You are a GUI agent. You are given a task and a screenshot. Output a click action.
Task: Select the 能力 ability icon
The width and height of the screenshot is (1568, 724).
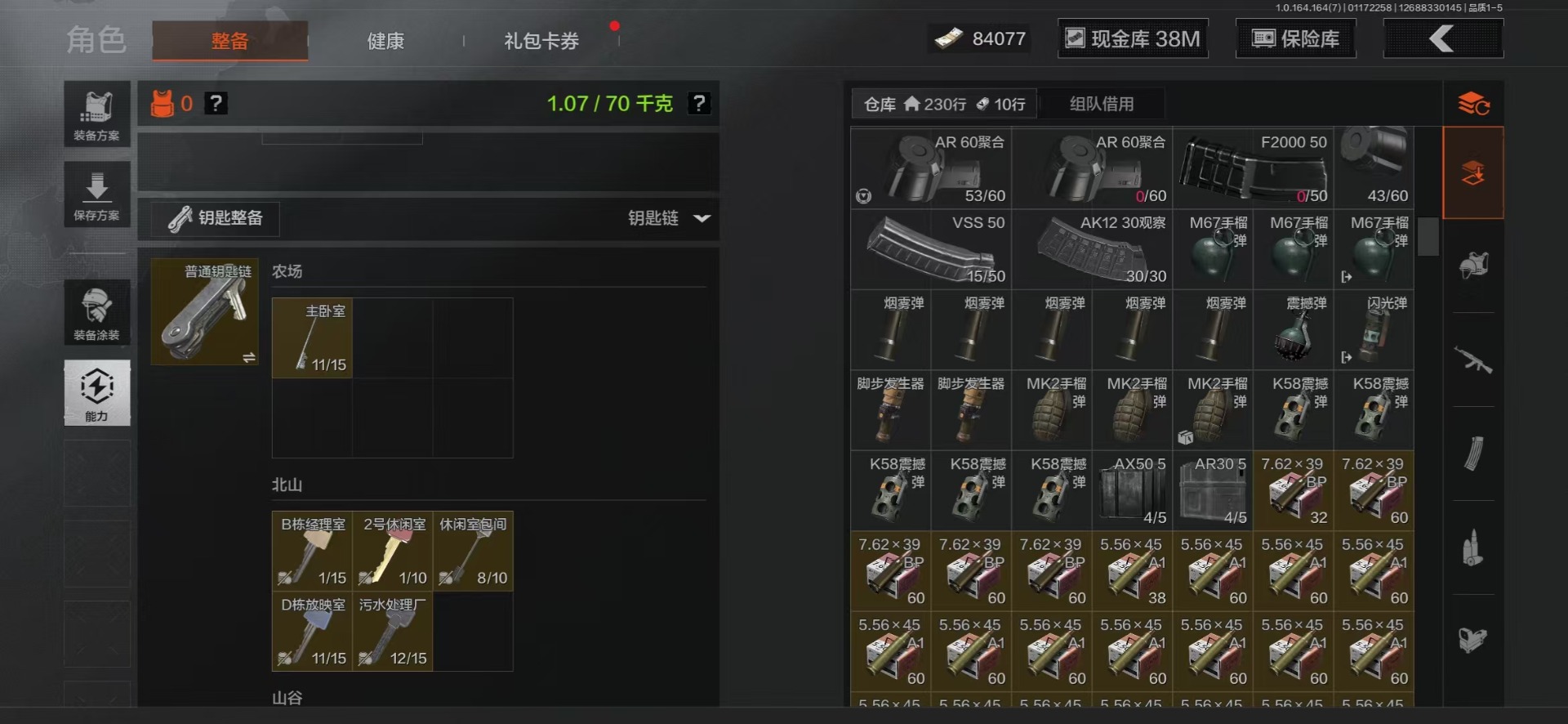97,393
